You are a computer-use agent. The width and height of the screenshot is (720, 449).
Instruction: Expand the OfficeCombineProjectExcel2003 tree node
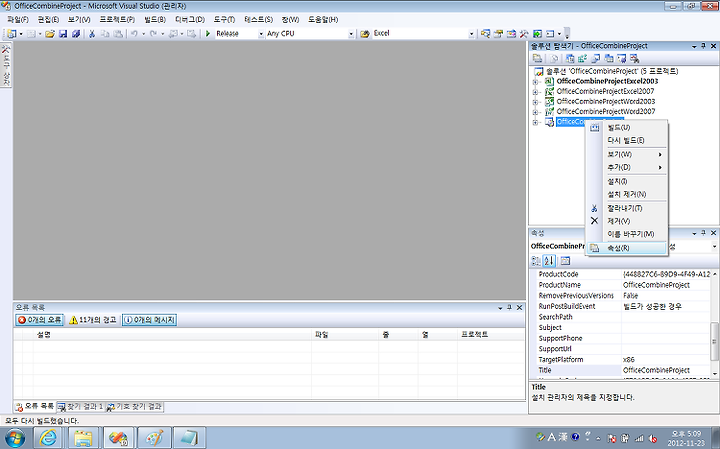click(535, 82)
